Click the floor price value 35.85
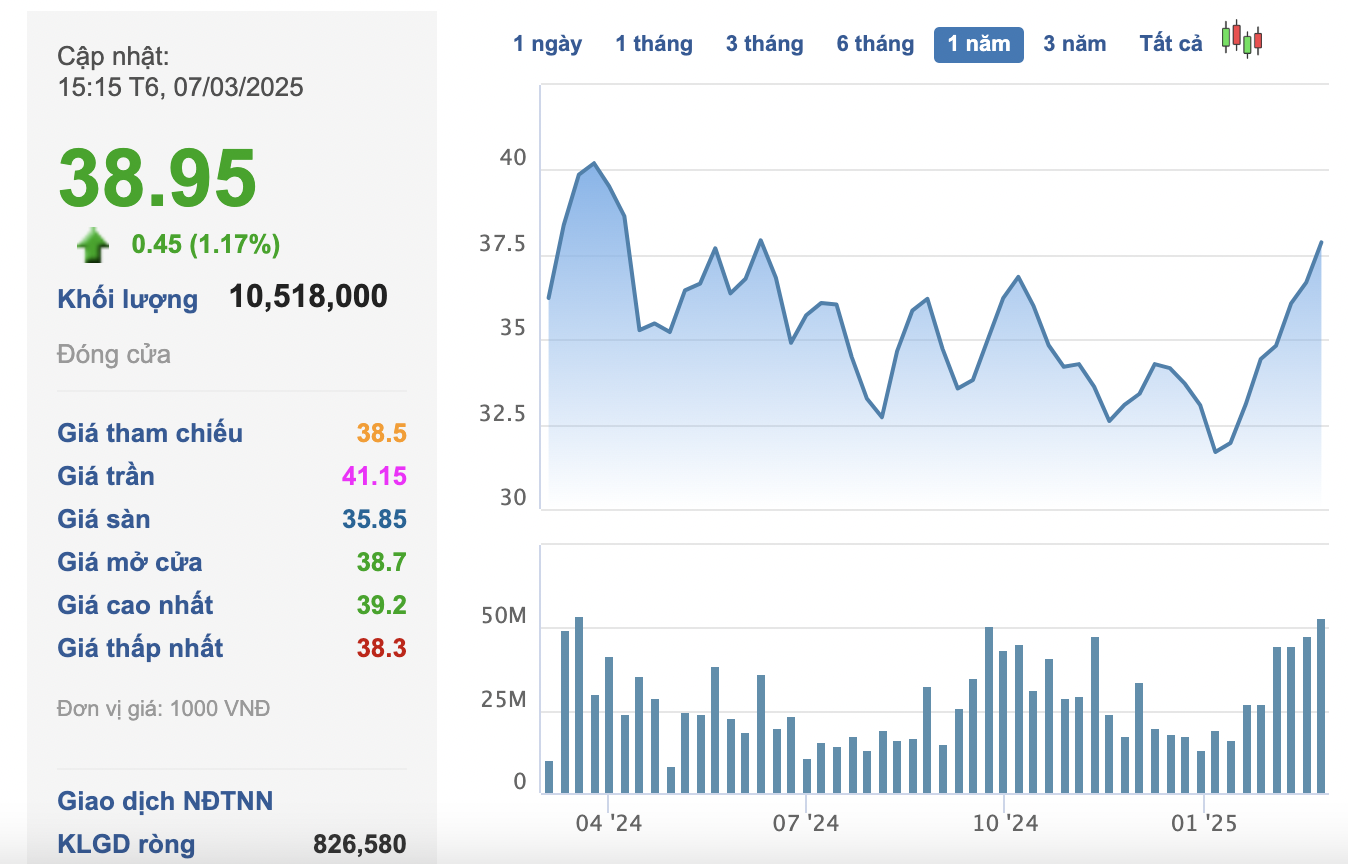Image resolution: width=1348 pixels, height=864 pixels. pyautogui.click(x=375, y=519)
